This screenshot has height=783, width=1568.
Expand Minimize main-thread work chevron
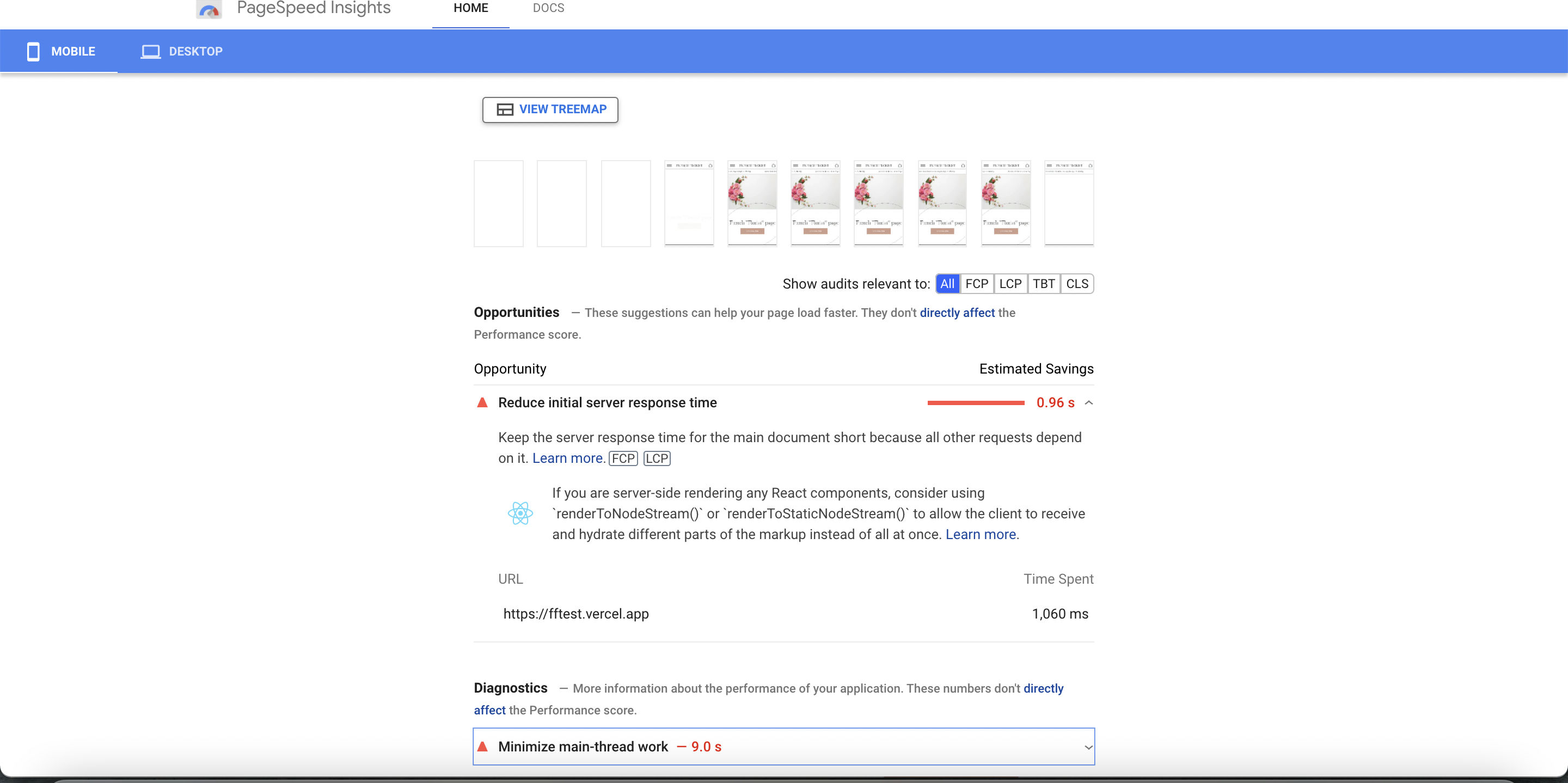[x=1088, y=747]
